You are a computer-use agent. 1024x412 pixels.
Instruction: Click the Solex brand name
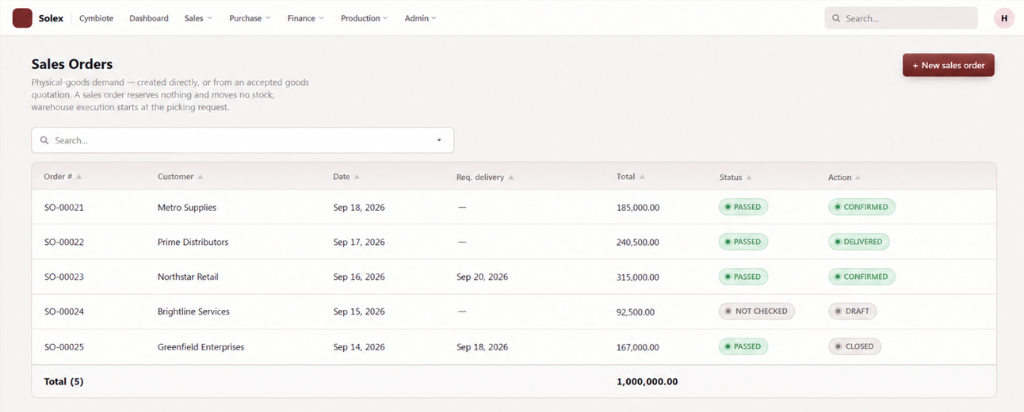51,18
